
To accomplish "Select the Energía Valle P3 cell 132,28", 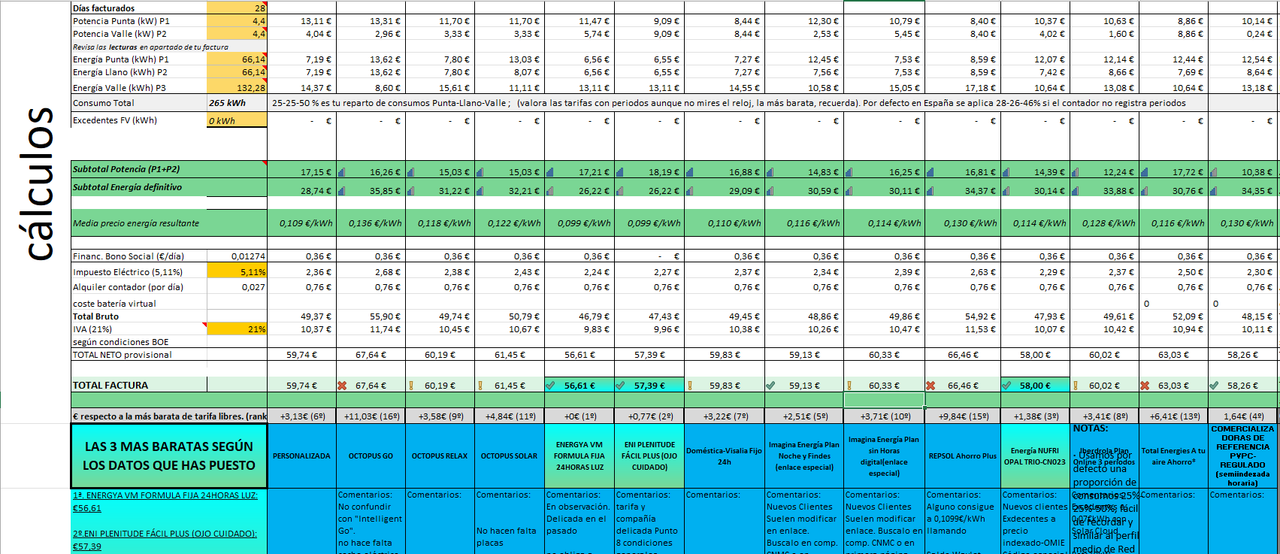I will tap(237, 88).
